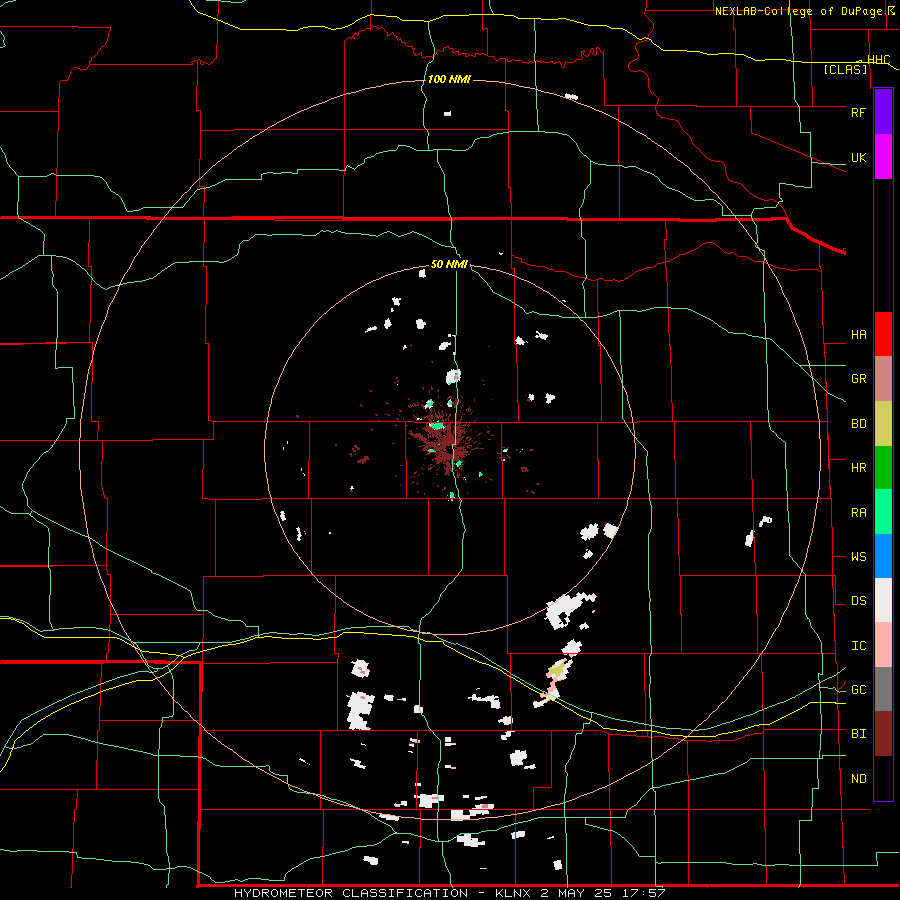This screenshot has height=900, width=900.
Task: Click the 100 NMI range label
Action: 449,79
